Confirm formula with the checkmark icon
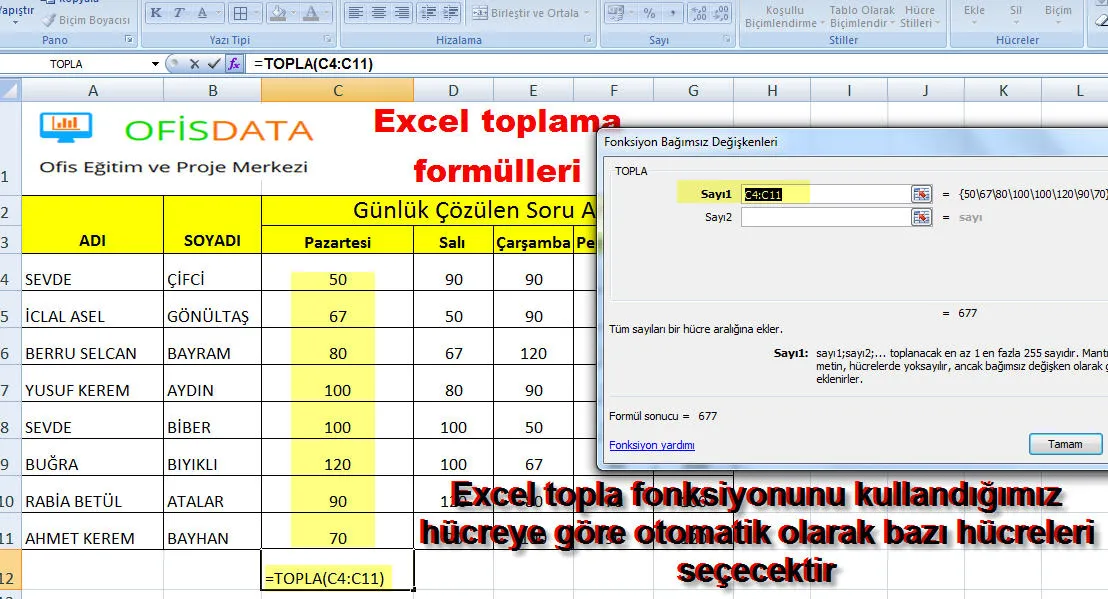1108x599 pixels. pyautogui.click(x=213, y=64)
